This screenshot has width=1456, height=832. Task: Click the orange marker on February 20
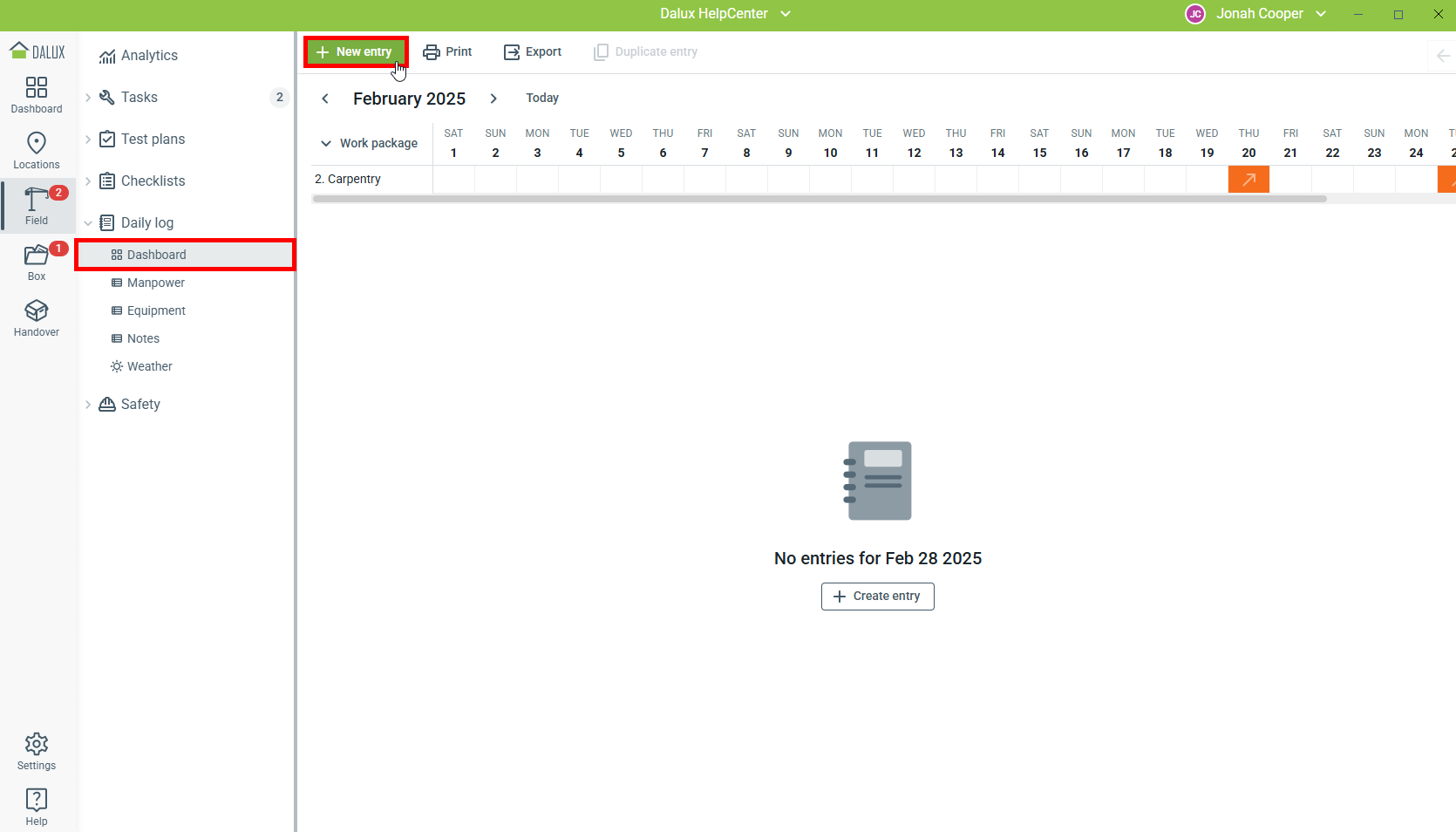click(1248, 180)
